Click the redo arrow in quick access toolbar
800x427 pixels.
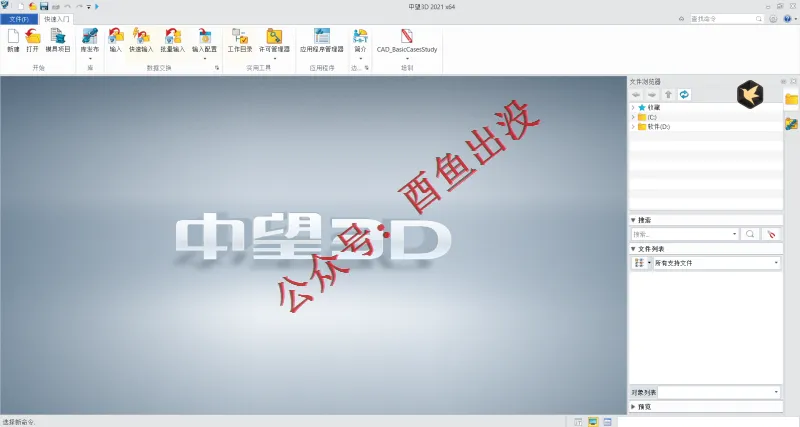[x=79, y=7]
